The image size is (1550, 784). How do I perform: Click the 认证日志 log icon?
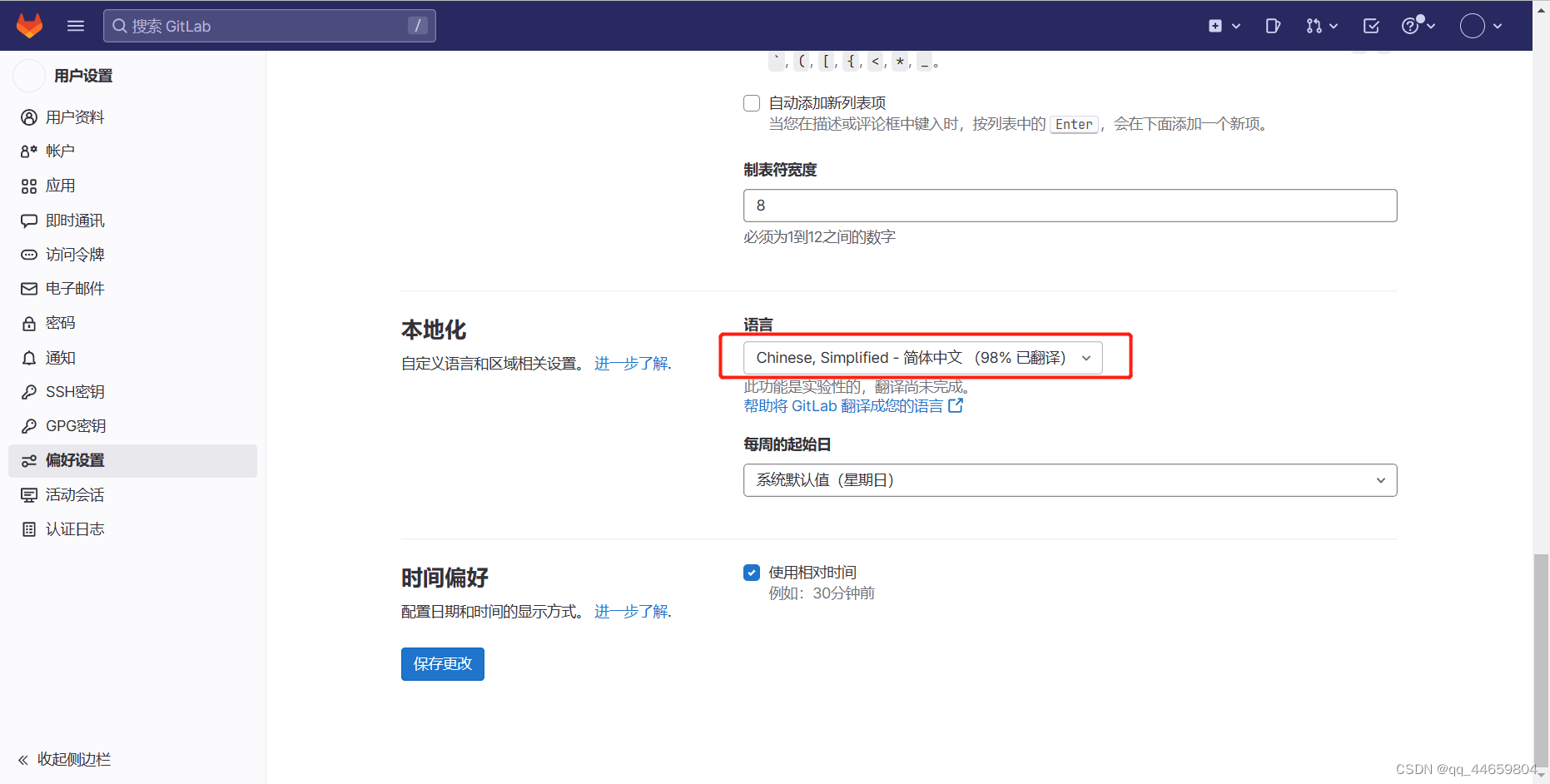click(29, 529)
